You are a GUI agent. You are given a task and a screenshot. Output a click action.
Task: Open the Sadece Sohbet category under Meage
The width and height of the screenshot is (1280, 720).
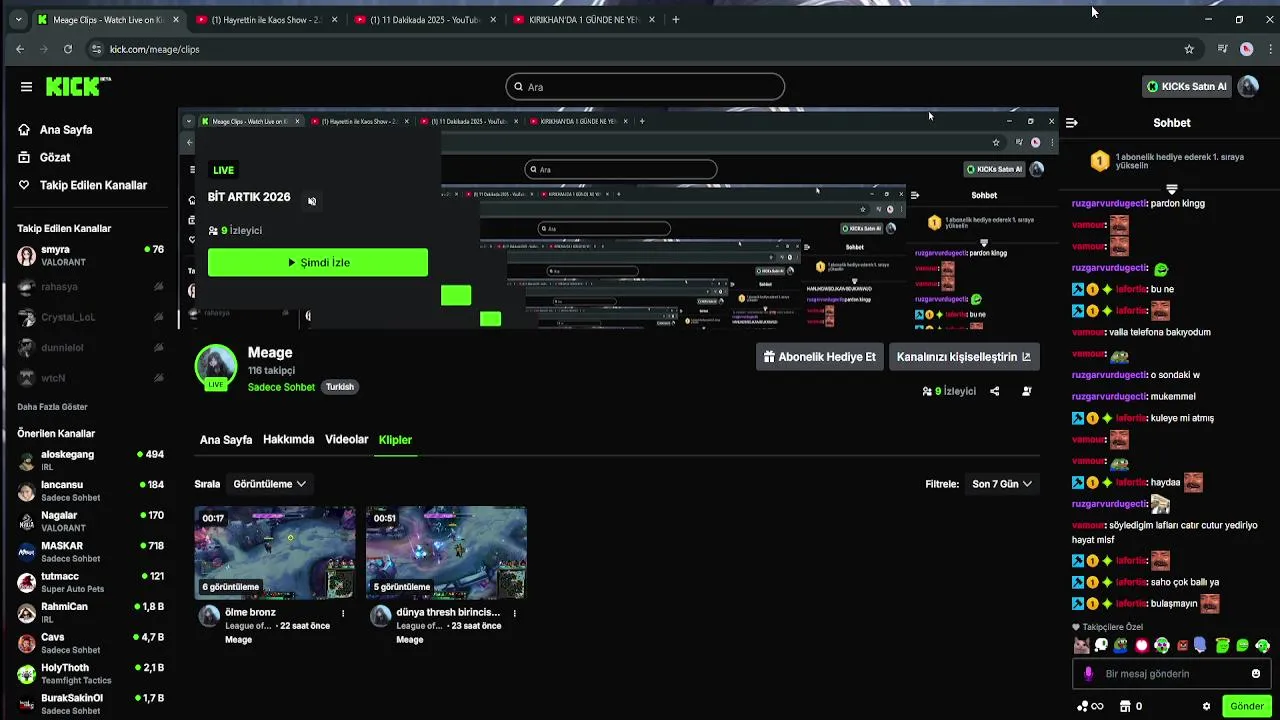click(281, 387)
